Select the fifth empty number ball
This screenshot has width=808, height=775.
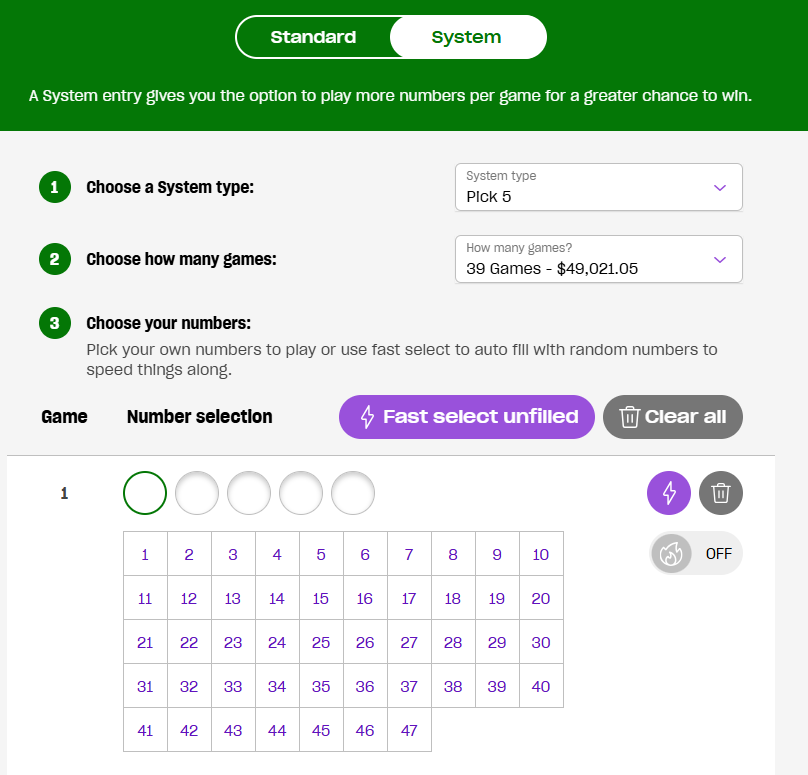pos(352,493)
